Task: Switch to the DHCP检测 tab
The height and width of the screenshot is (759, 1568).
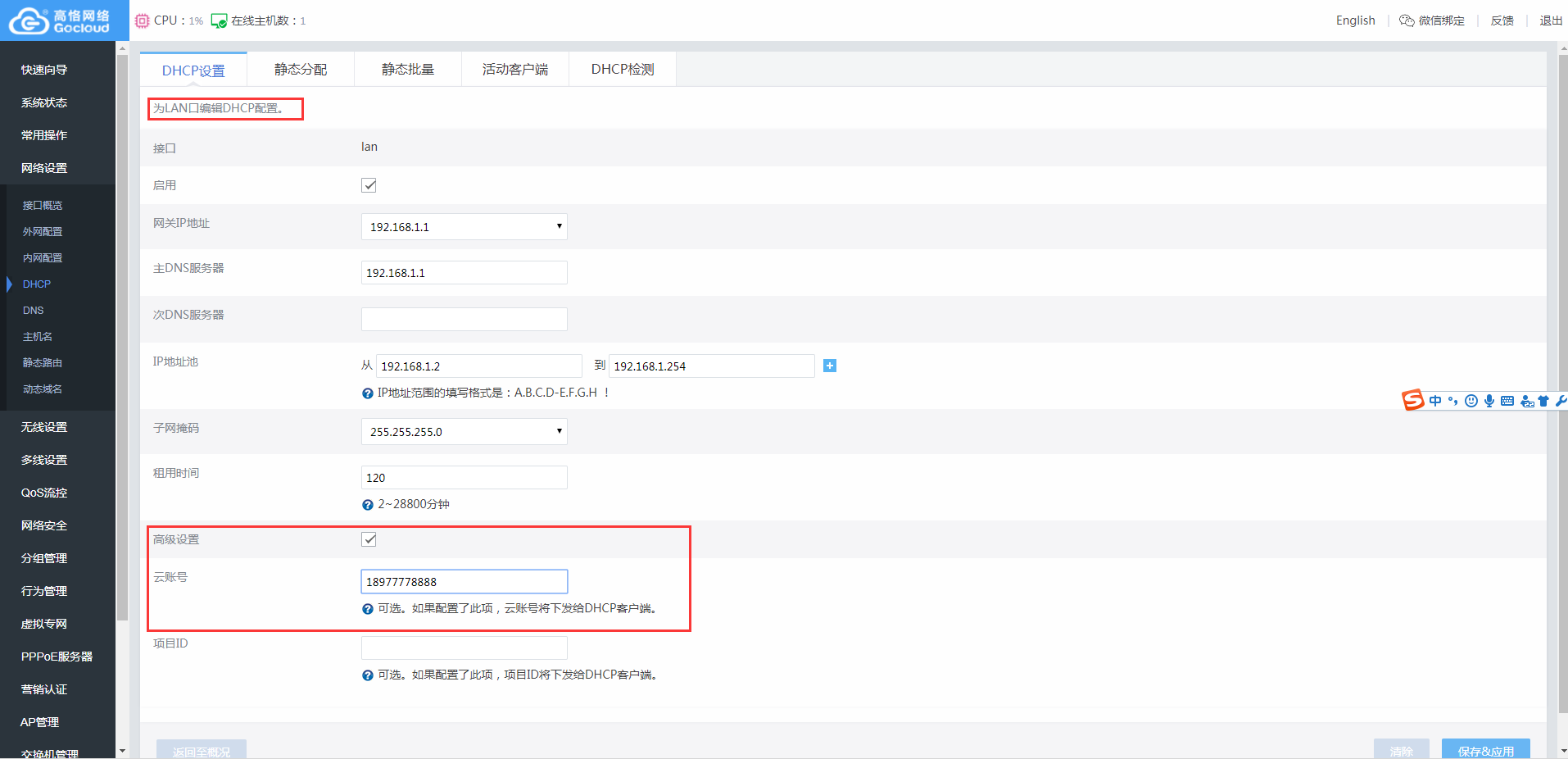Action: pyautogui.click(x=623, y=70)
